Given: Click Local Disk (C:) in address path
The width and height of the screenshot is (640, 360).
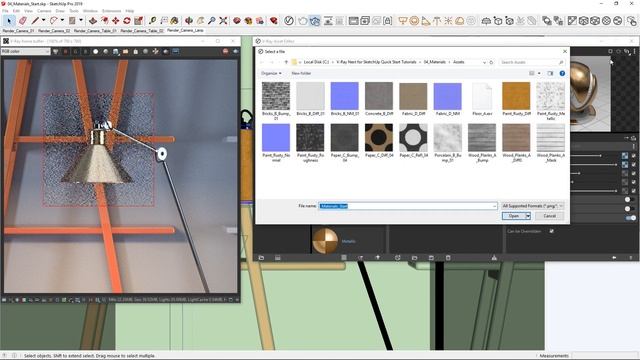Looking at the screenshot, I should pos(316,62).
